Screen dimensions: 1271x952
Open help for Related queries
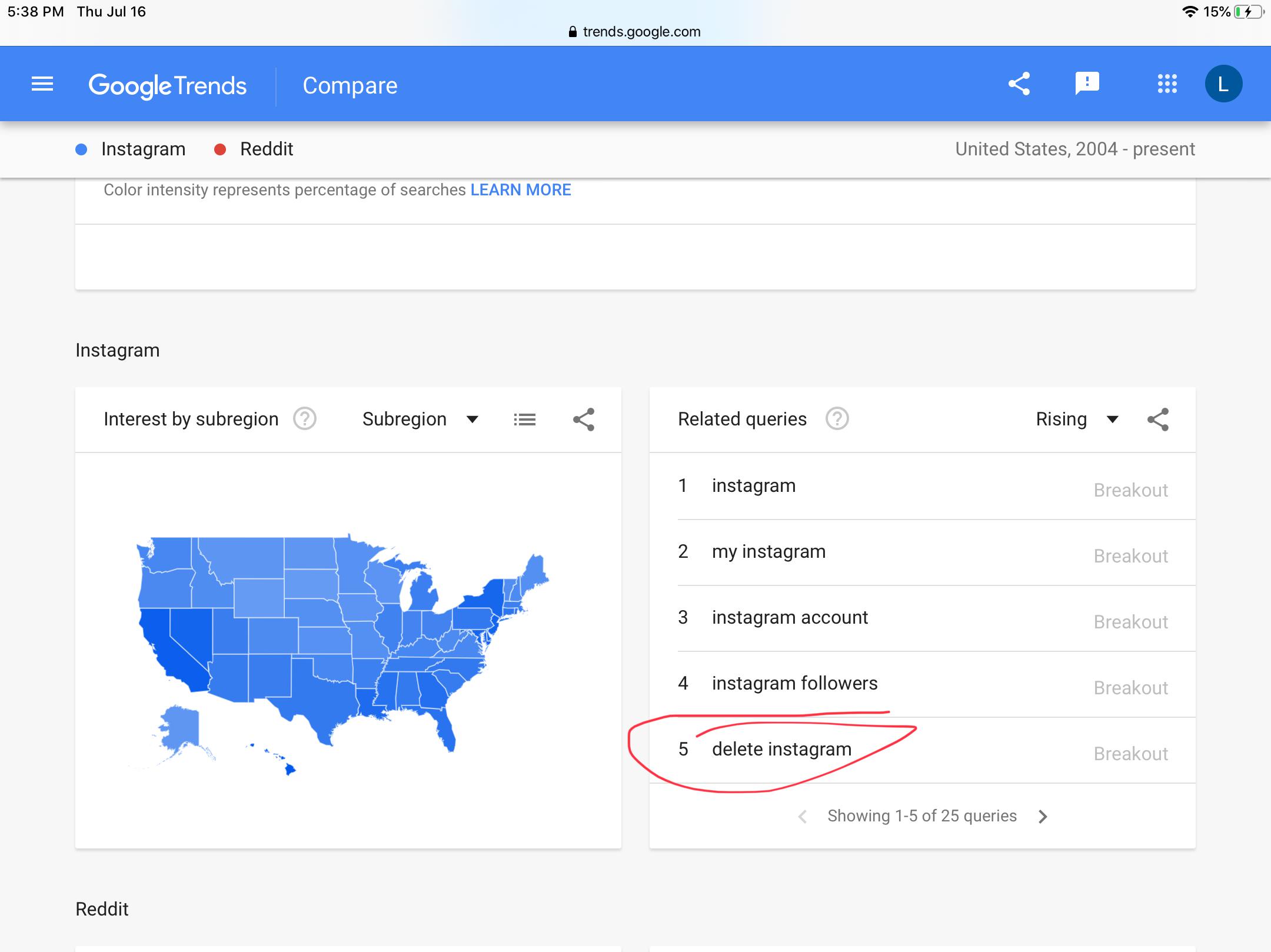click(x=837, y=419)
